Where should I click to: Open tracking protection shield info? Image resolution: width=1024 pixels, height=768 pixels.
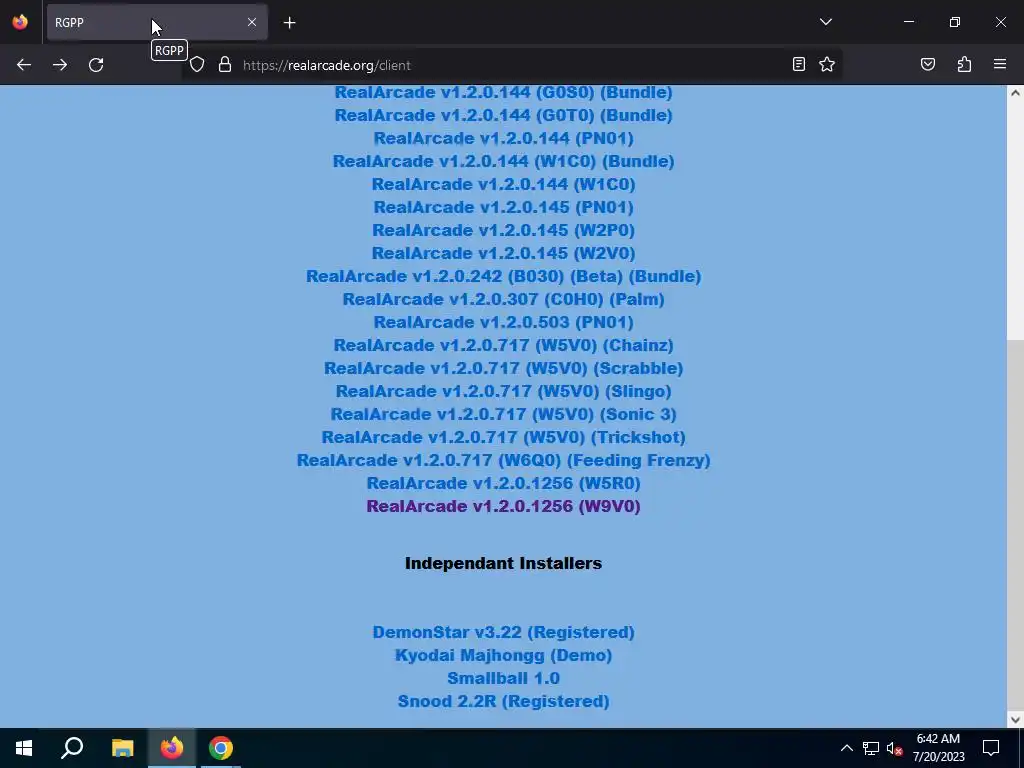point(197,65)
